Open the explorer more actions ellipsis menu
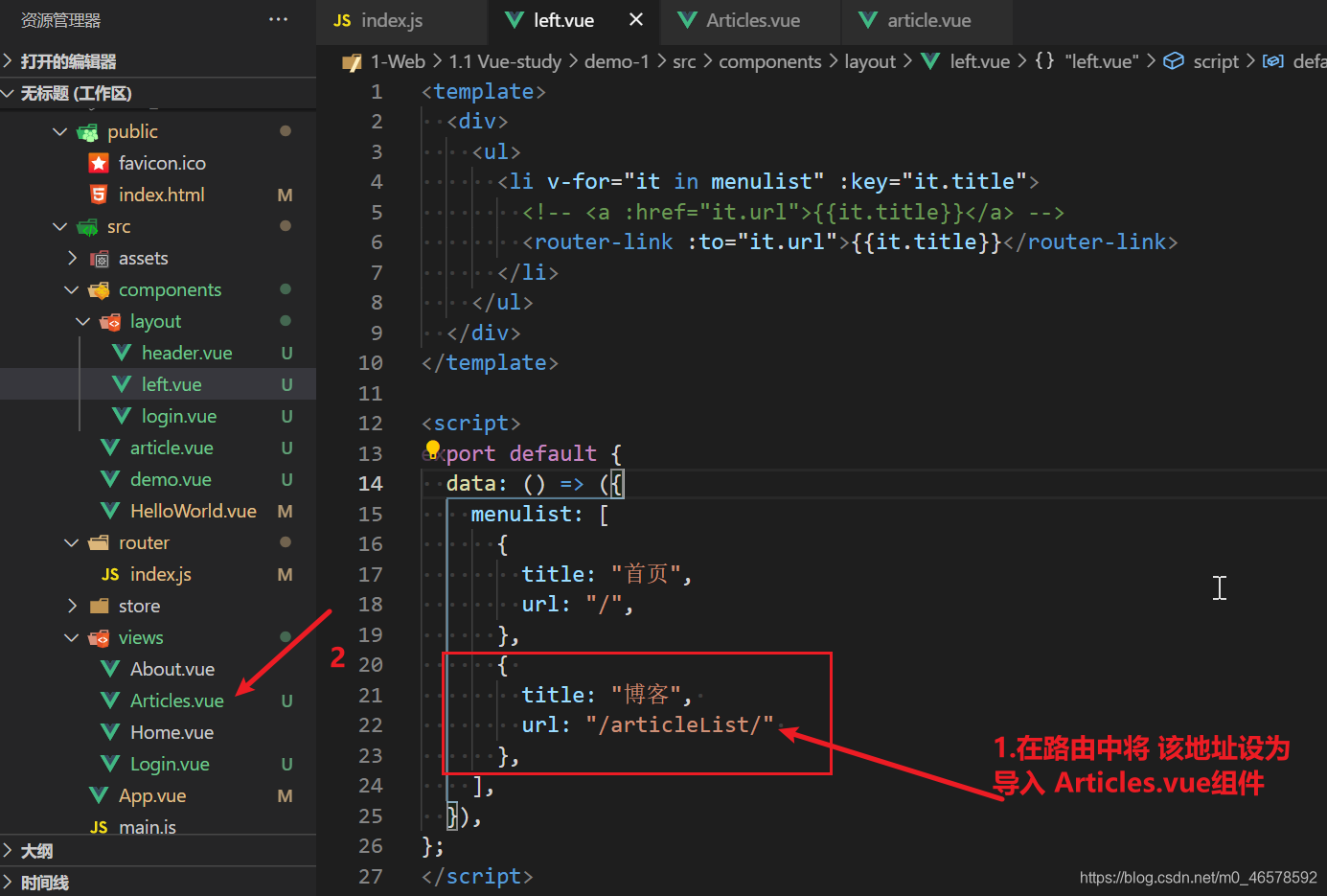 pyautogui.click(x=279, y=19)
